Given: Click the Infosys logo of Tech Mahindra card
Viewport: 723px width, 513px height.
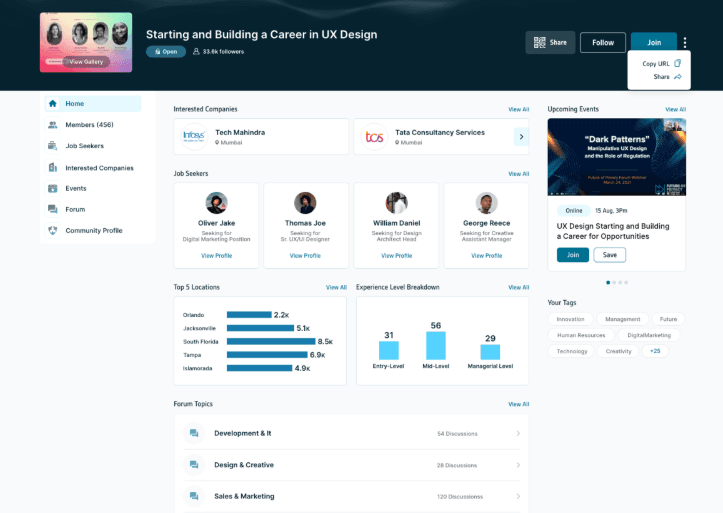Looking at the screenshot, I should point(194,136).
